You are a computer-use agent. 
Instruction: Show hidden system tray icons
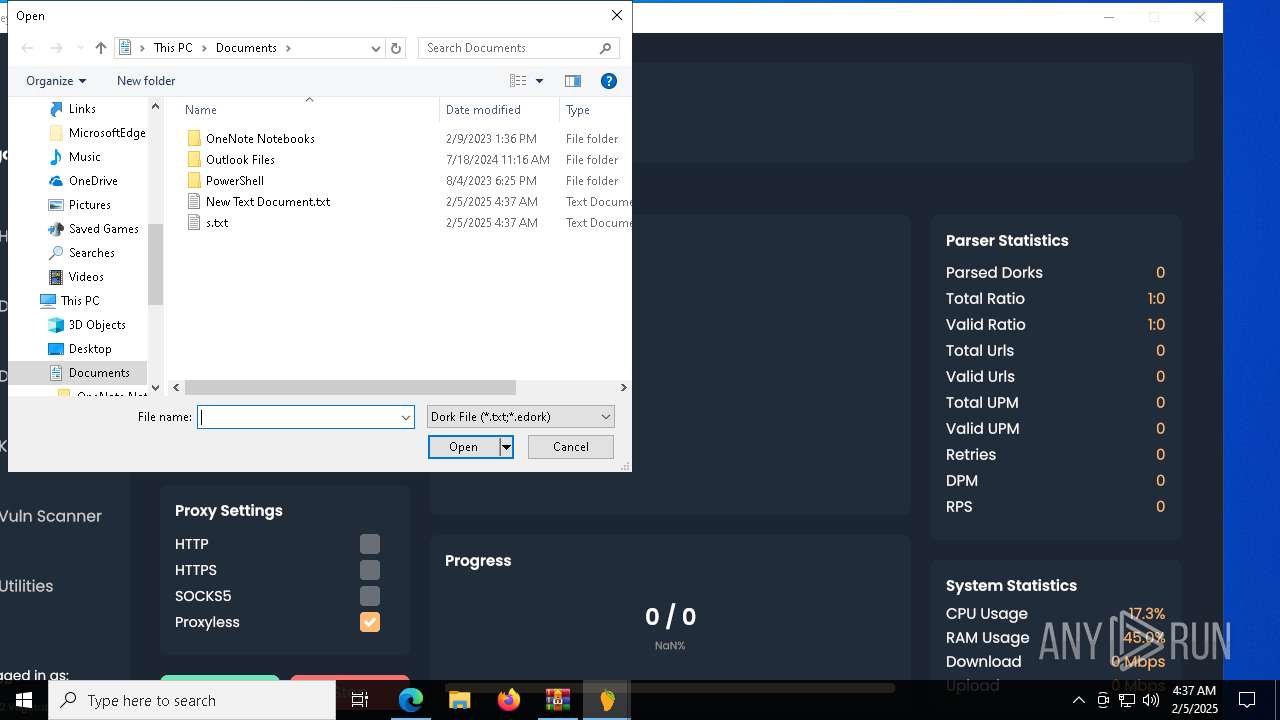pyautogui.click(x=1078, y=700)
